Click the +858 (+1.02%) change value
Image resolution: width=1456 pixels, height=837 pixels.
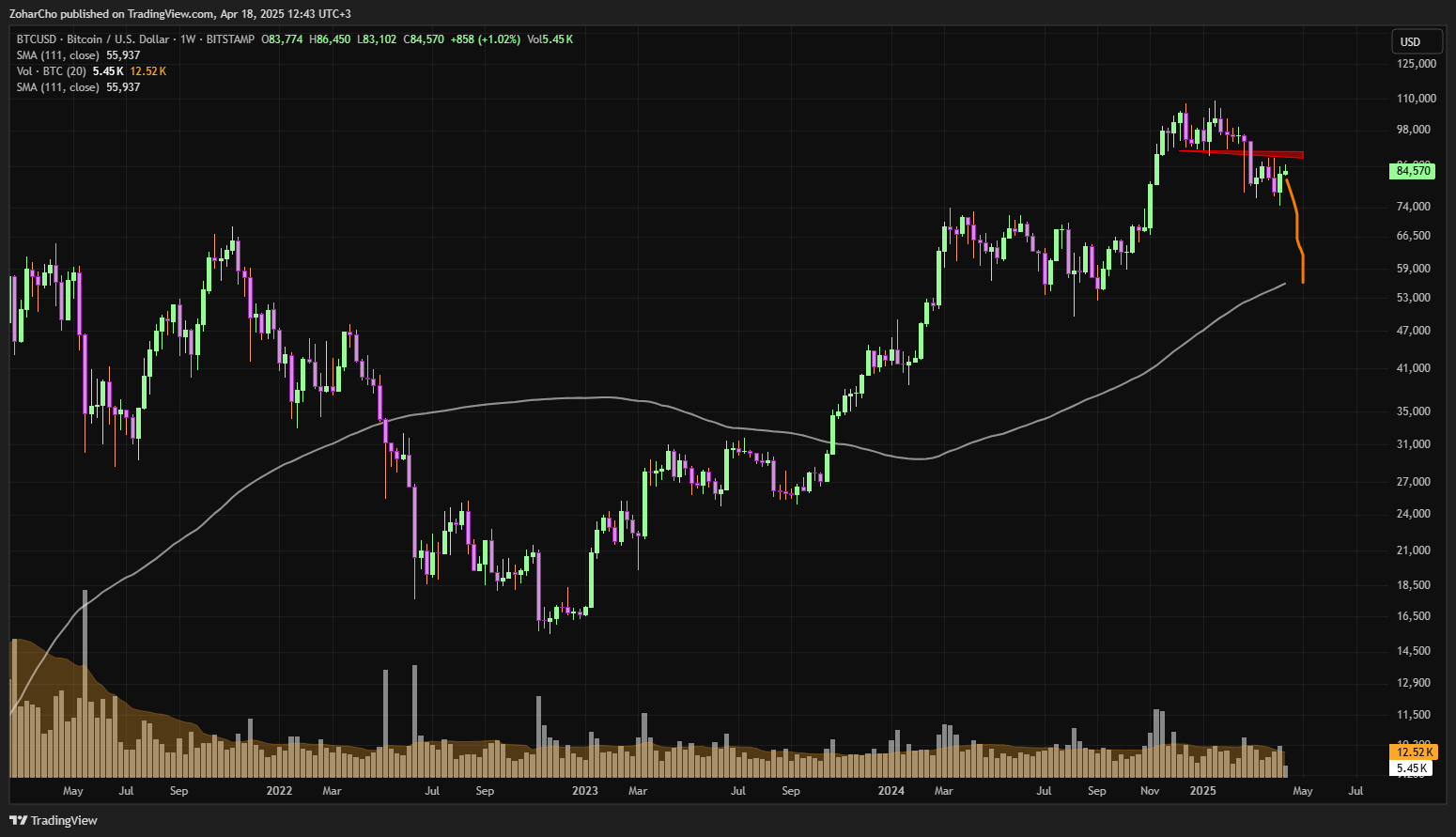(486, 39)
